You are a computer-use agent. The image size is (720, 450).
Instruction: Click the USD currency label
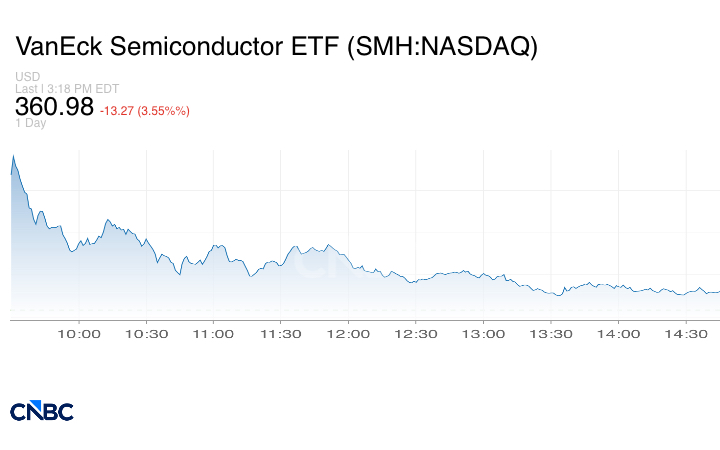click(x=27, y=77)
